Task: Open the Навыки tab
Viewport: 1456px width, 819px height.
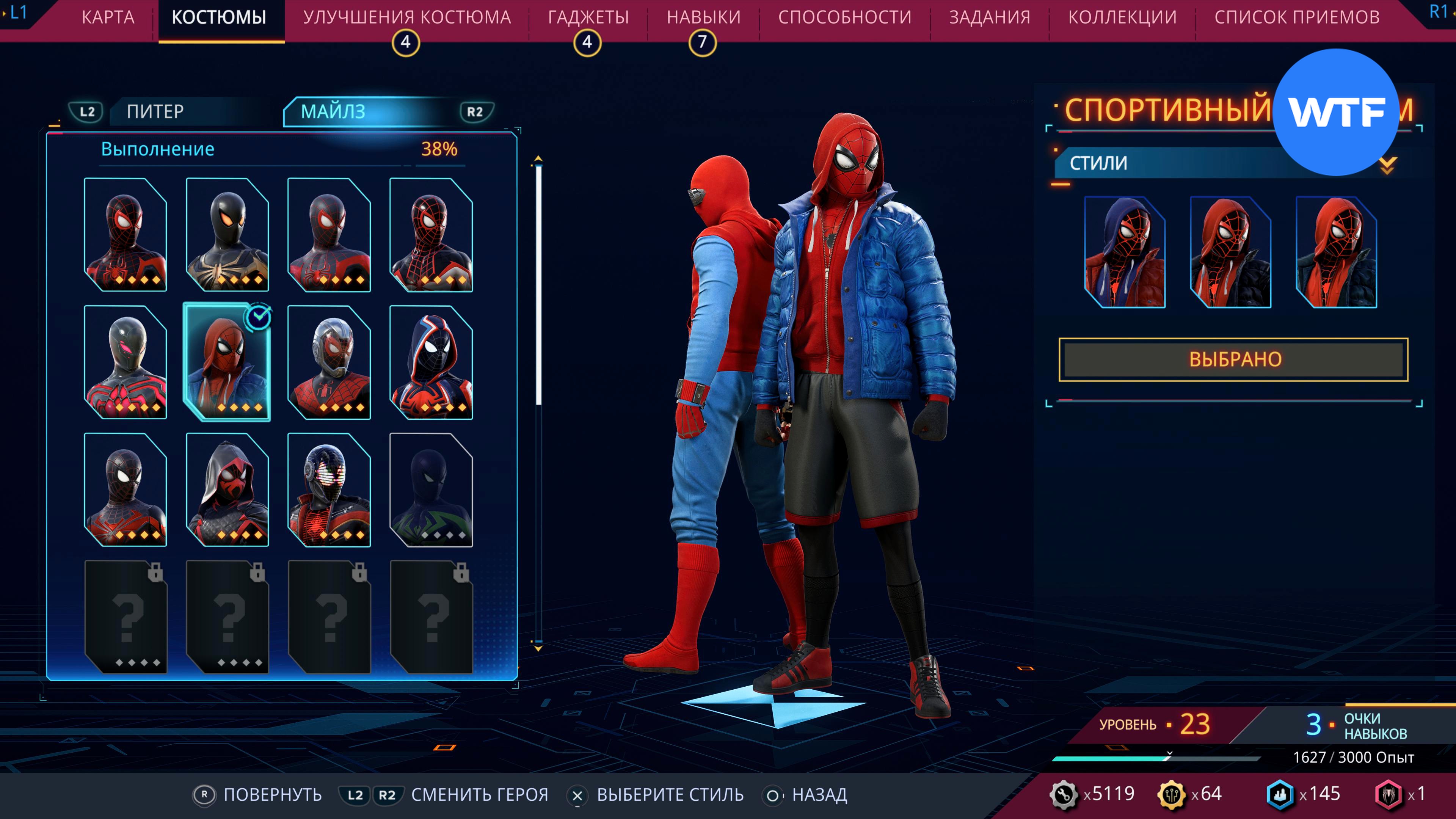Action: [x=703, y=17]
